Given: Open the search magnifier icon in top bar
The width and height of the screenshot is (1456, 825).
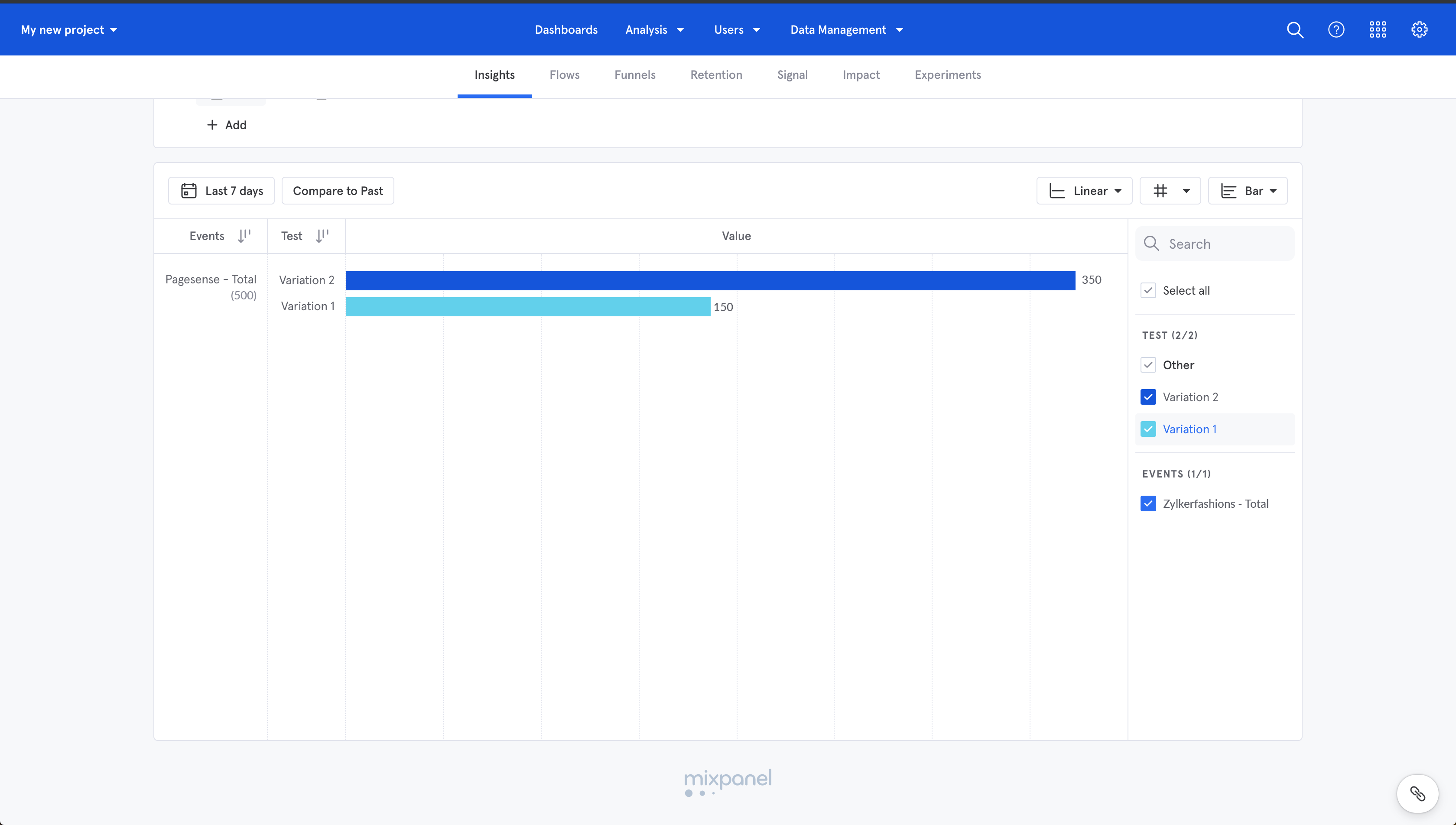Looking at the screenshot, I should point(1295,29).
